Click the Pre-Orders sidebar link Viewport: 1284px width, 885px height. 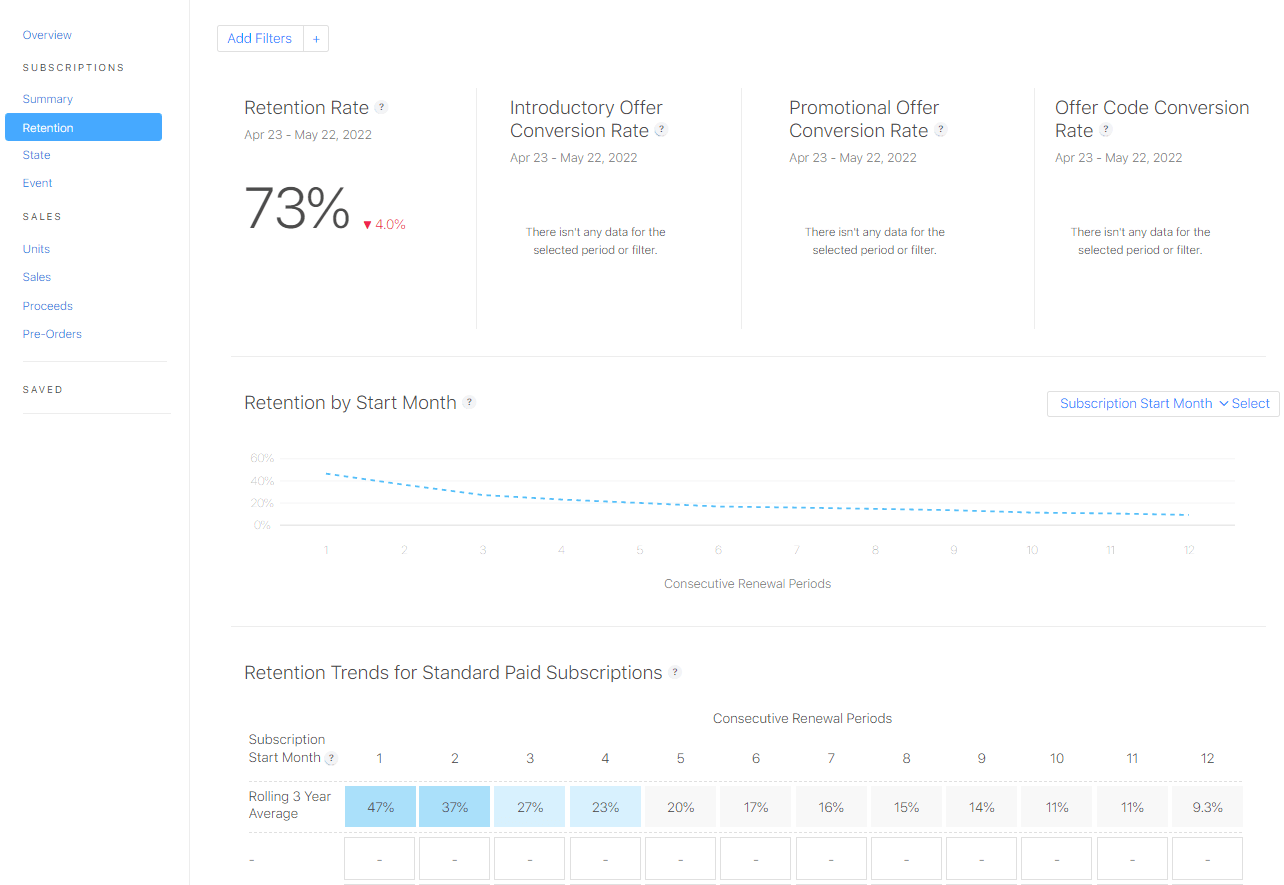pyautogui.click(x=52, y=333)
